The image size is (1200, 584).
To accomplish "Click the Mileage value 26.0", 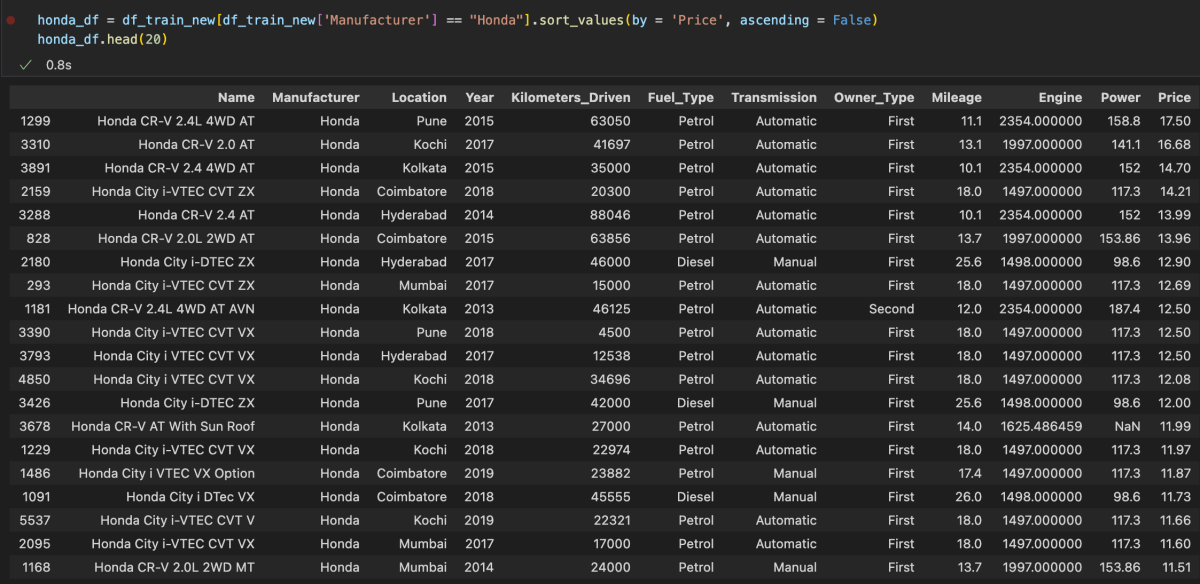I will (x=970, y=496).
